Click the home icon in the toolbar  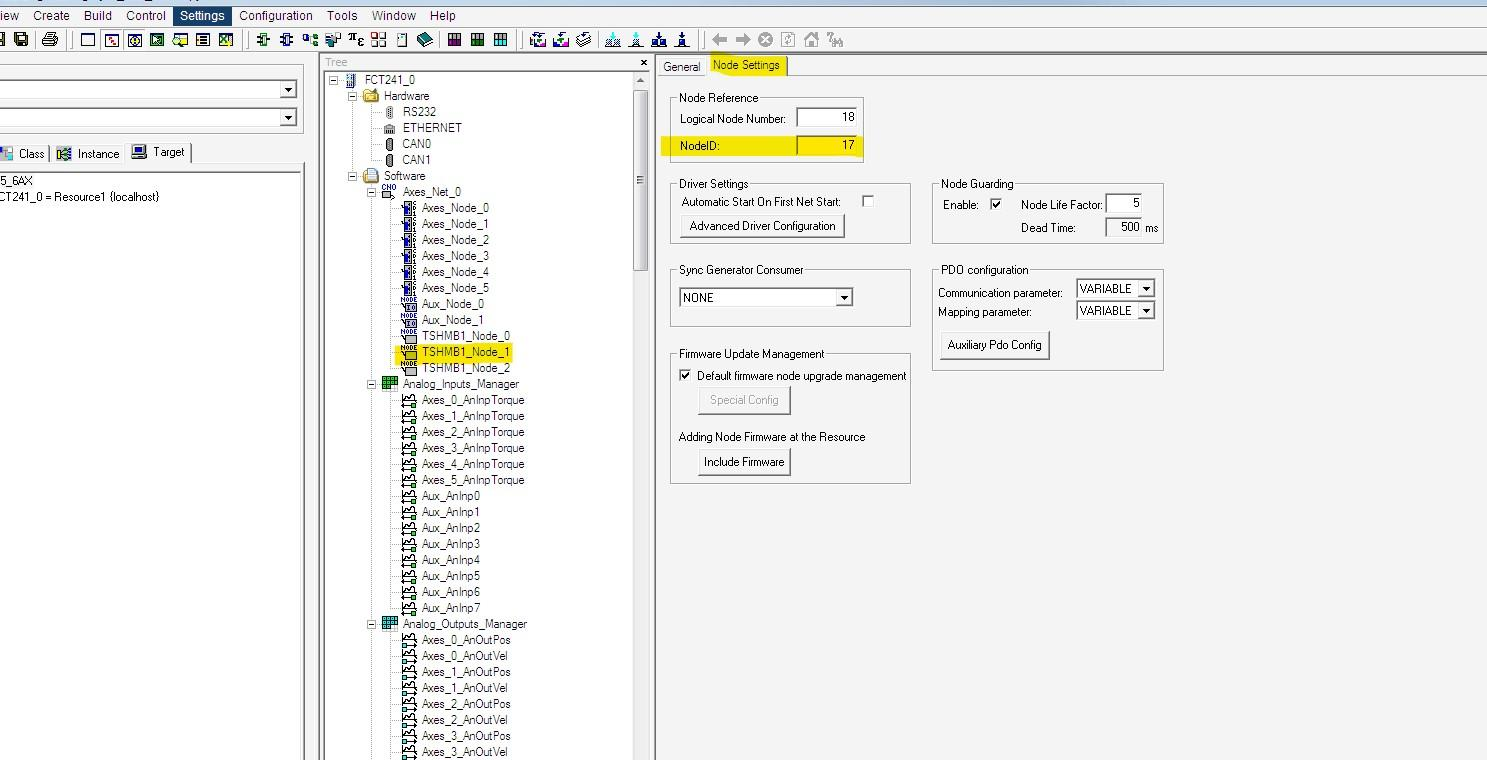point(811,40)
